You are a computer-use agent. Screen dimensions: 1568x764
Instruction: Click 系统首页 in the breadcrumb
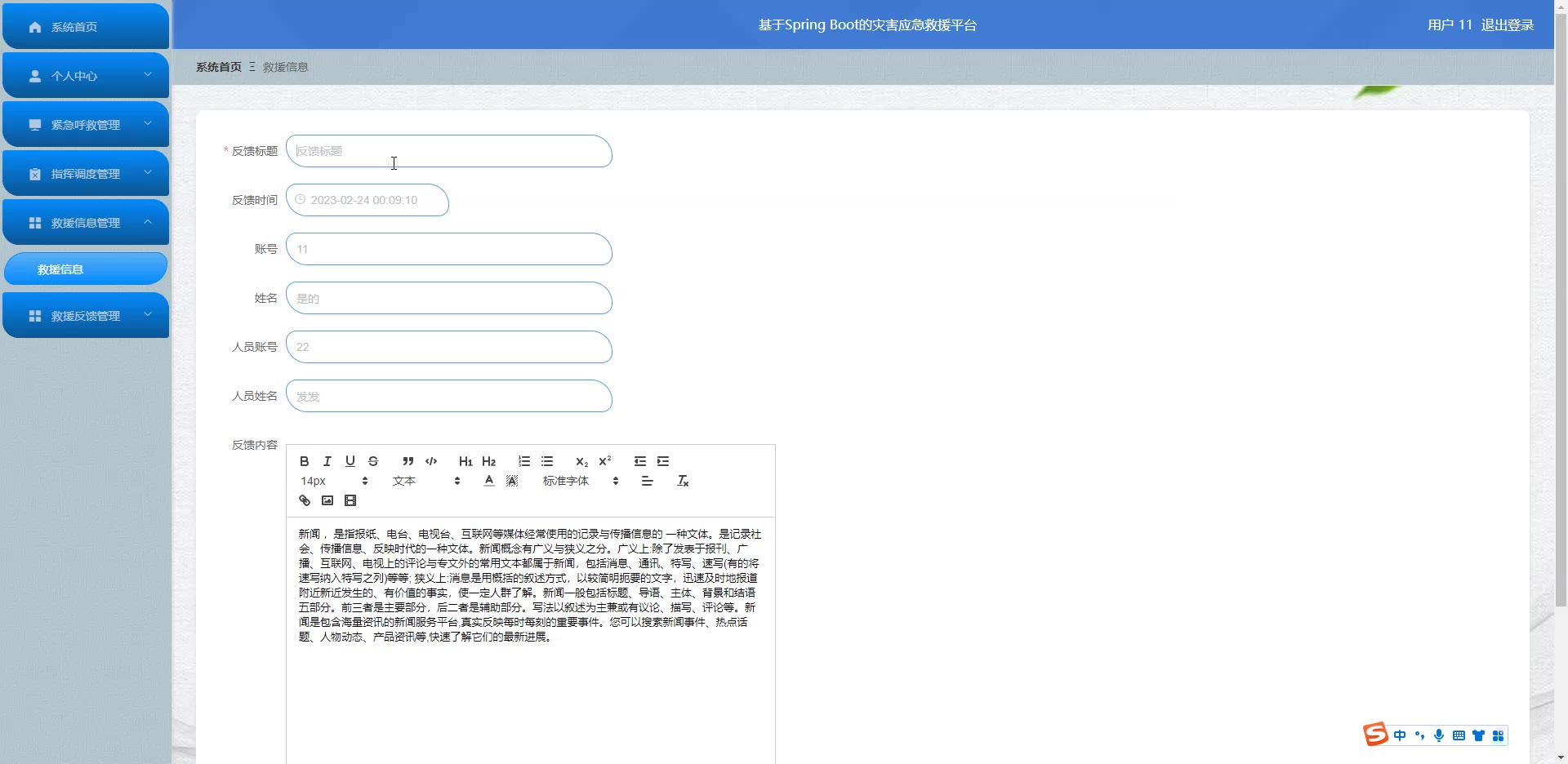pos(219,67)
